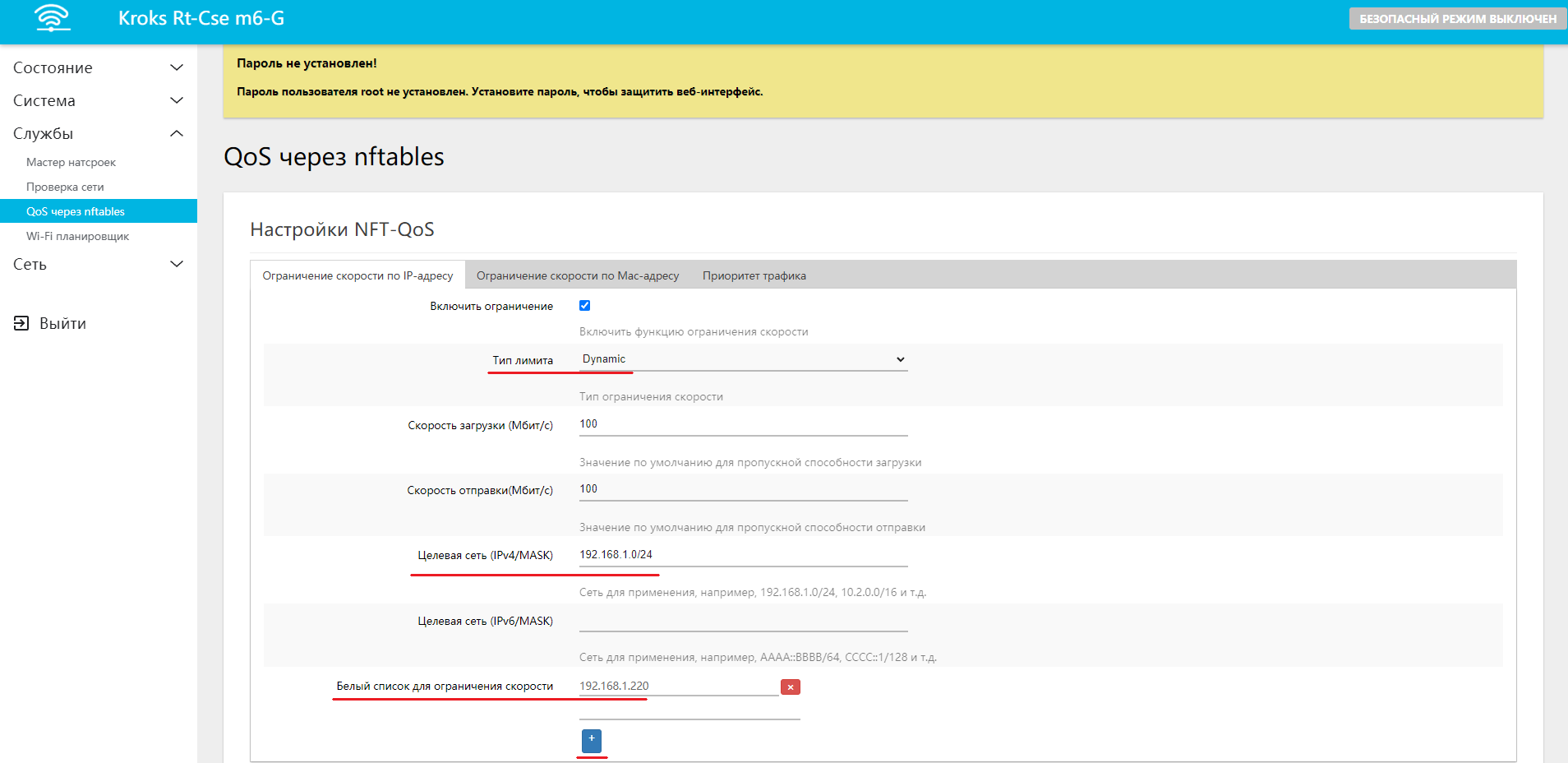Focus the Скорость отправки input field
The width and height of the screenshot is (1568, 763).
[x=743, y=489]
